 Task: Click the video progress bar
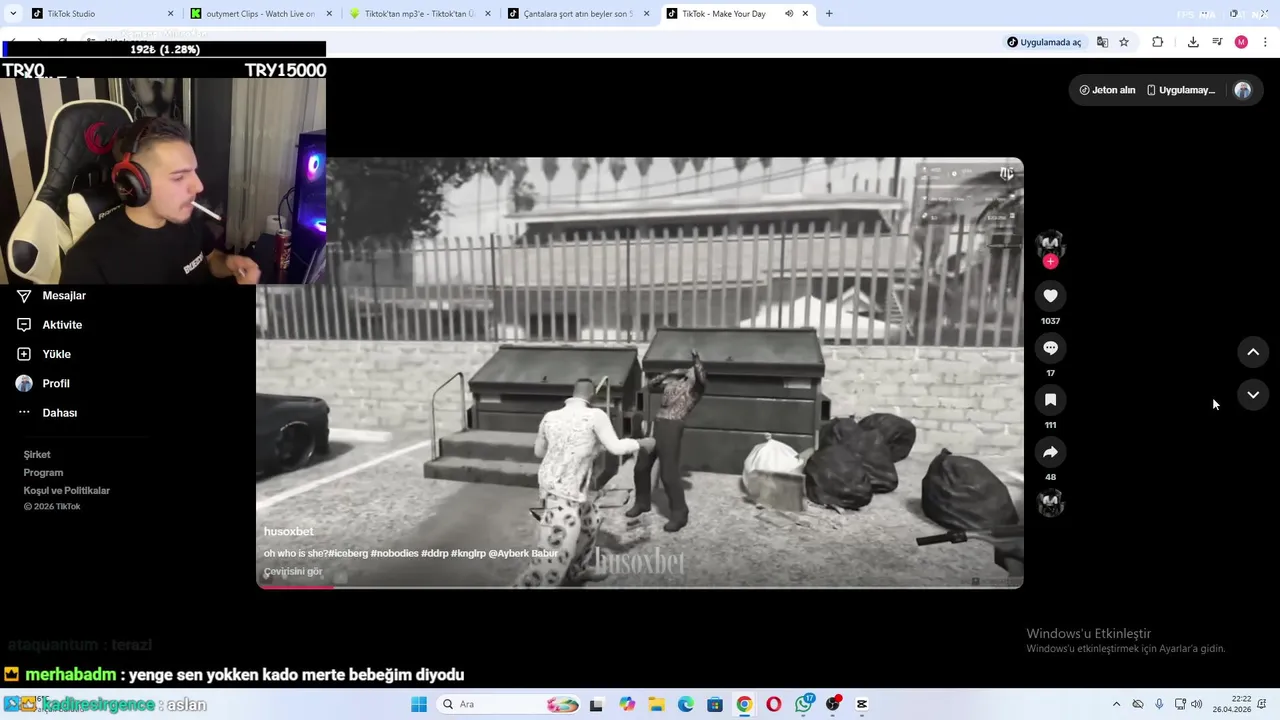(x=640, y=586)
